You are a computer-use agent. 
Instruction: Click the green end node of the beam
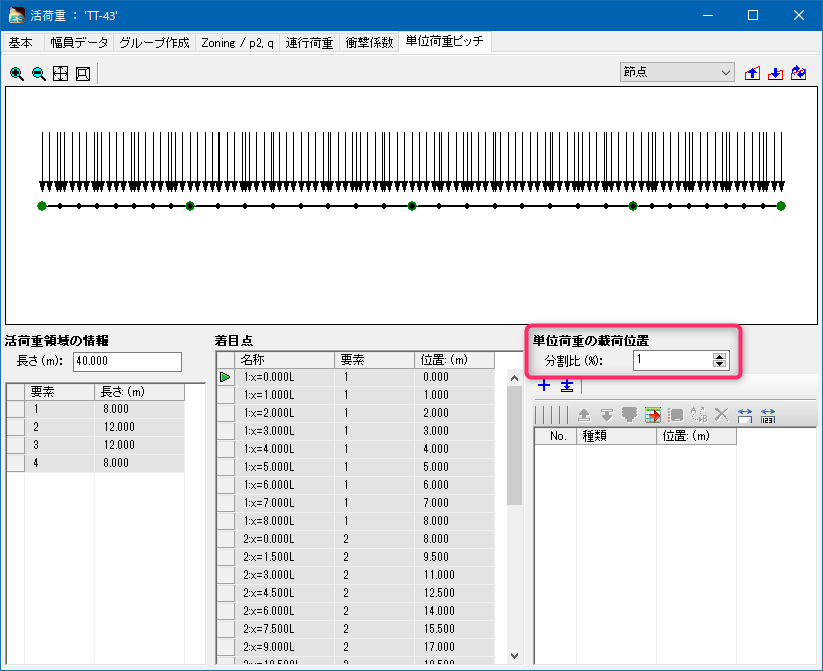pos(781,206)
